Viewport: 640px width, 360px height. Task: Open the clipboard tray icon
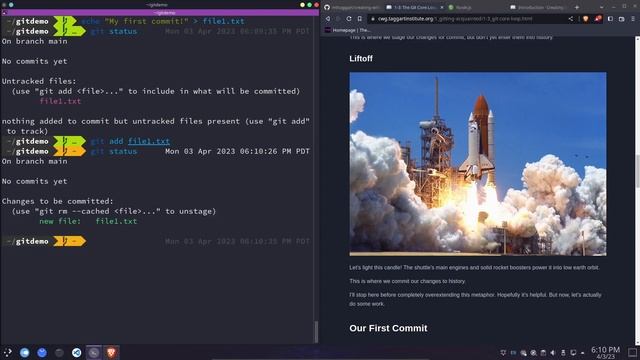[x=543, y=353]
